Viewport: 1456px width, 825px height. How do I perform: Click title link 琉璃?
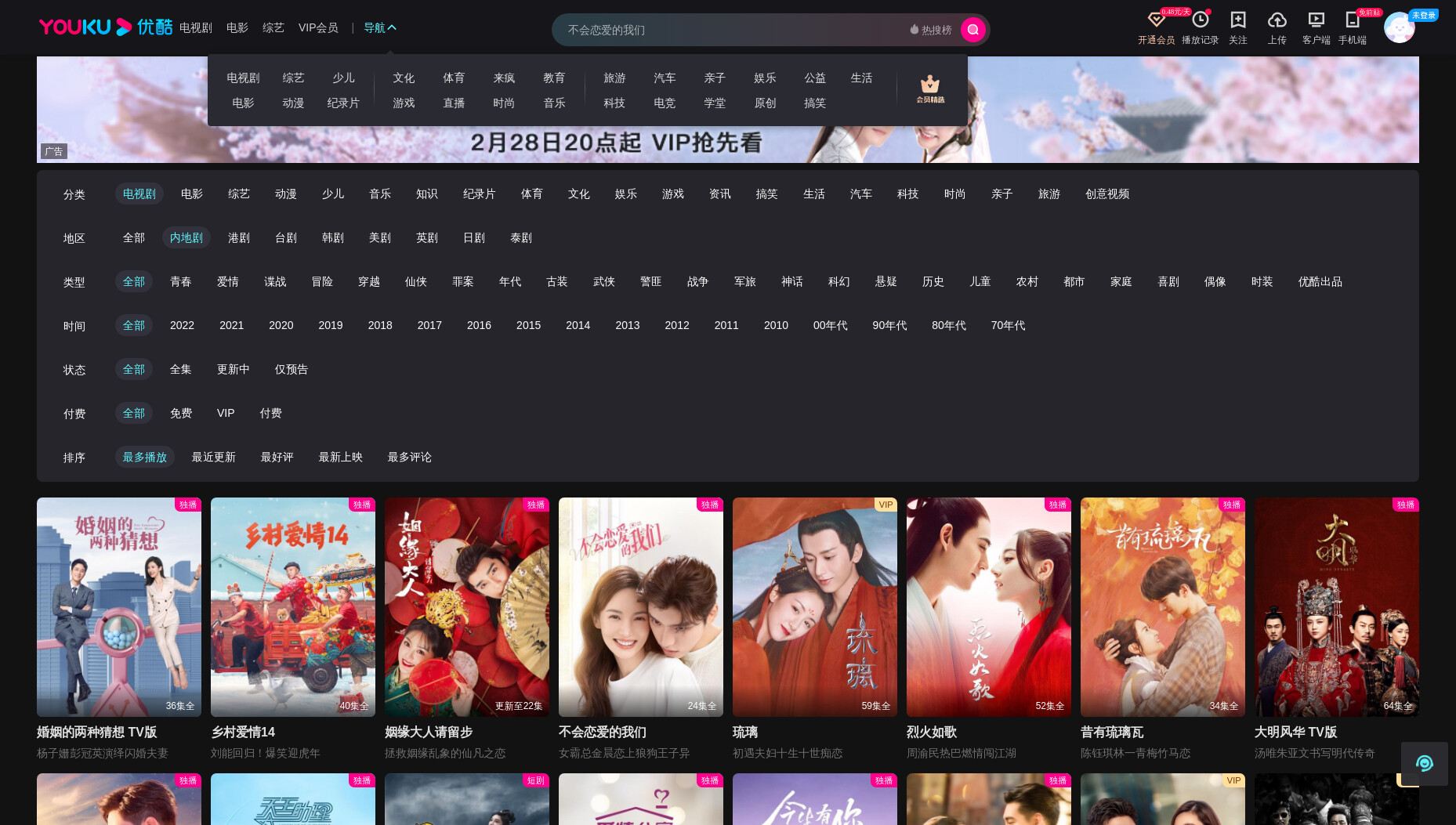point(745,732)
